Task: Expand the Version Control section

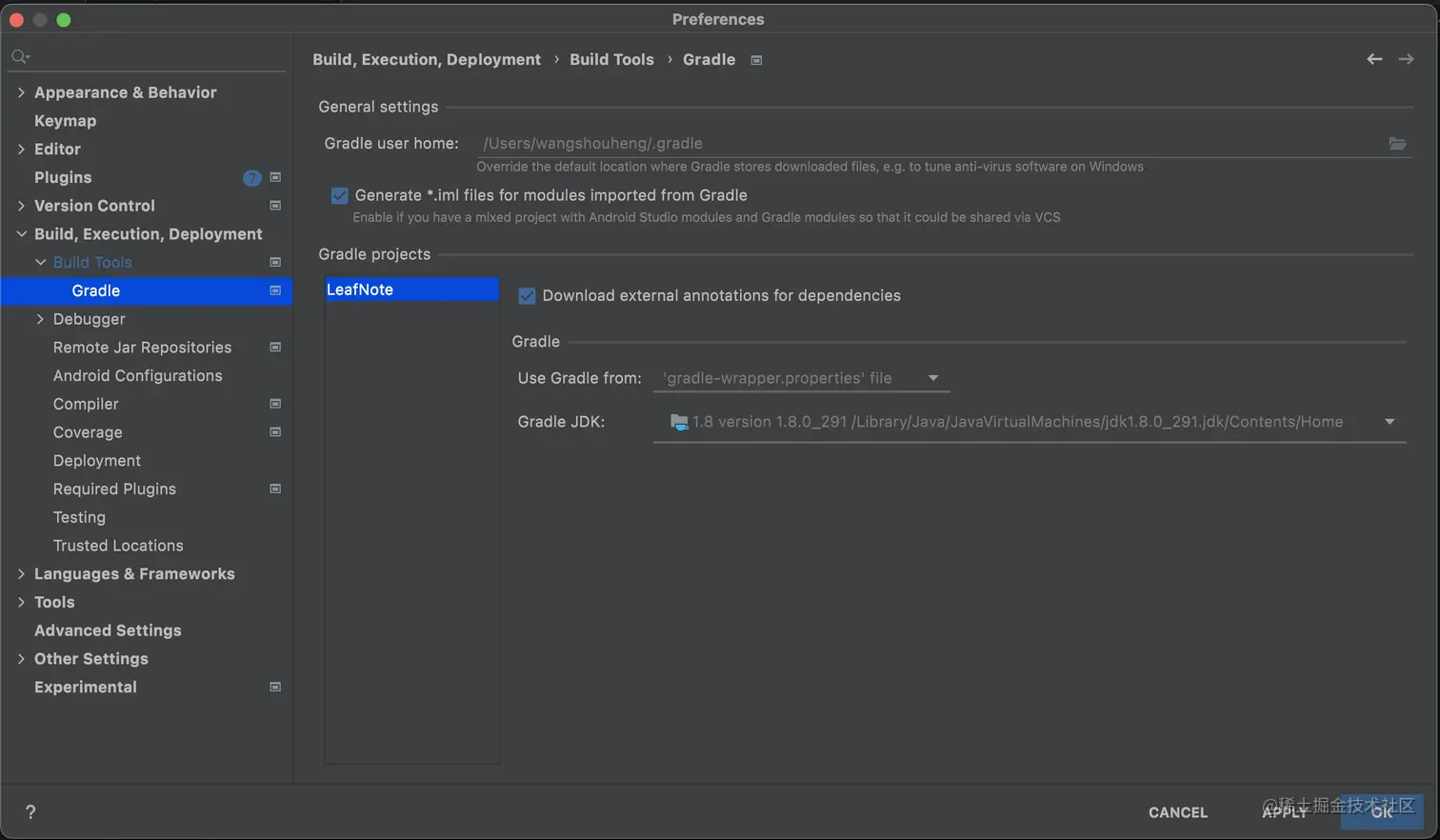Action: [x=21, y=206]
